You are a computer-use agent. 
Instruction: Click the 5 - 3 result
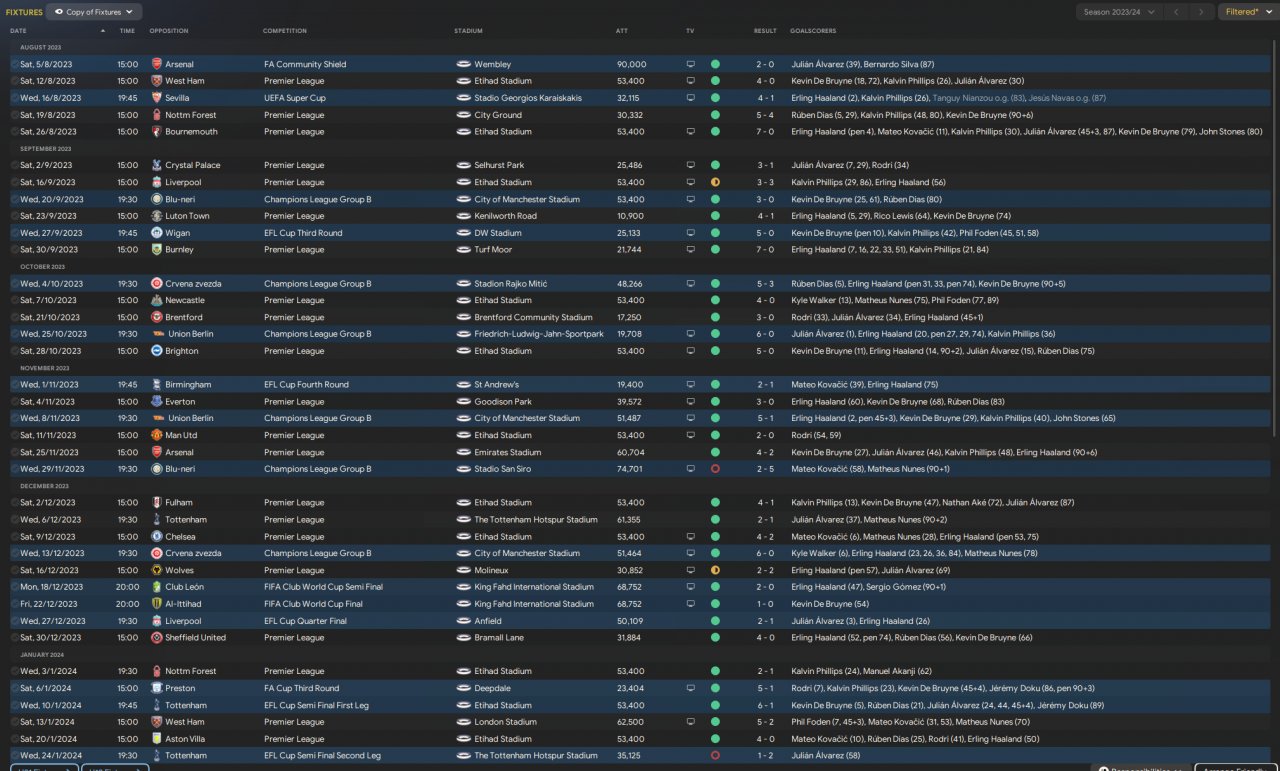point(765,284)
